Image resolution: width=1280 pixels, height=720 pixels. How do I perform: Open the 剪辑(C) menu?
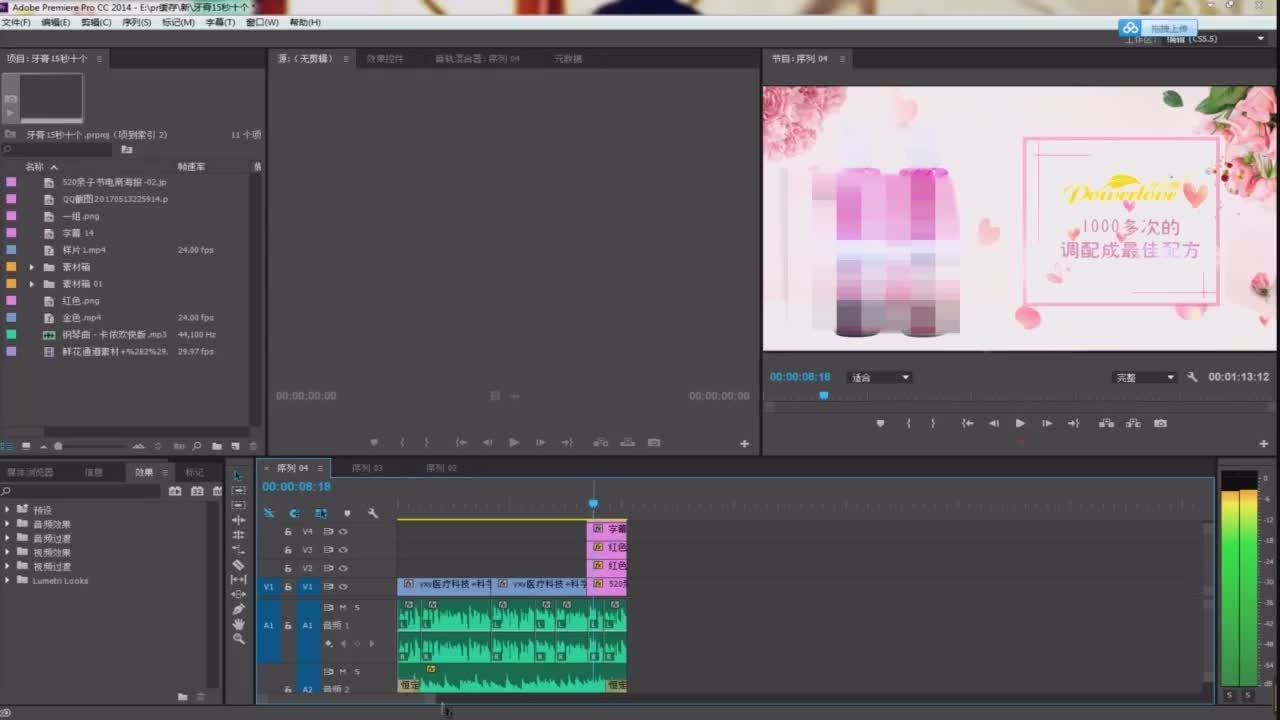(96, 22)
